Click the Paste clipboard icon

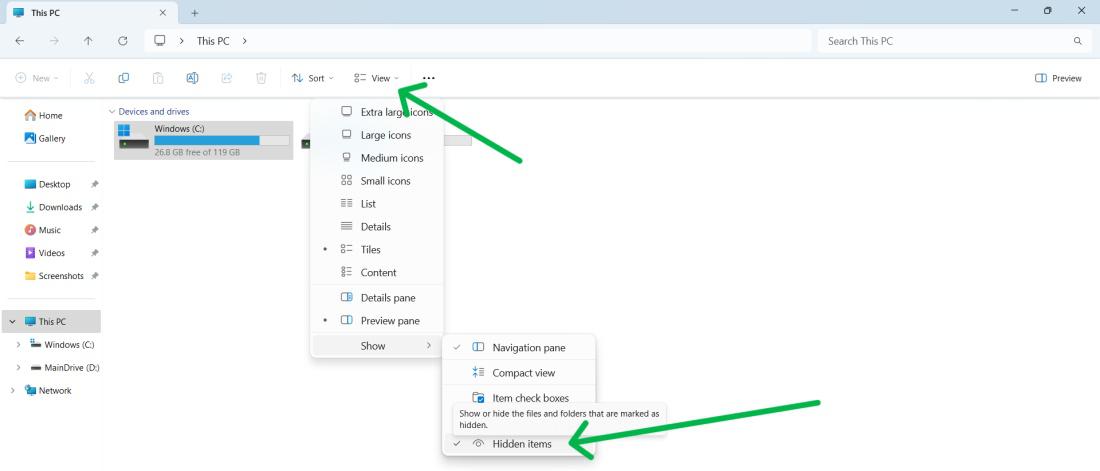pos(158,78)
